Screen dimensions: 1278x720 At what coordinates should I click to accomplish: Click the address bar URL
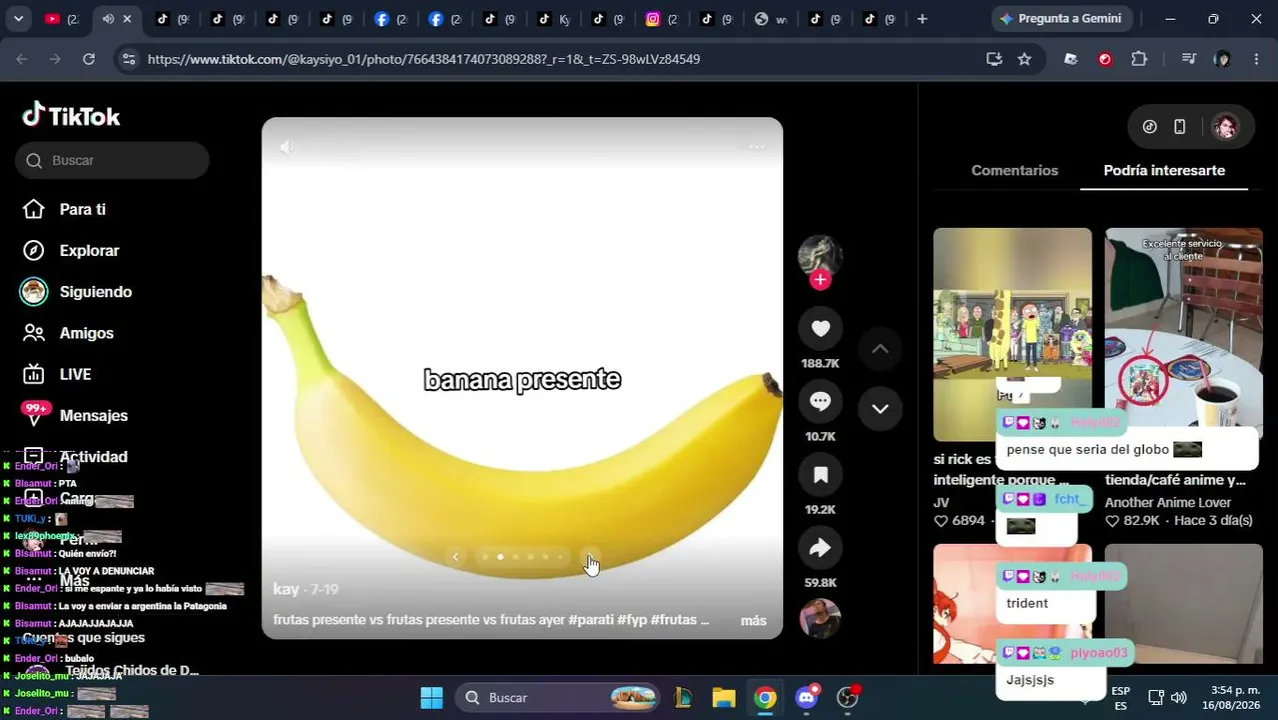pyautogui.click(x=424, y=59)
